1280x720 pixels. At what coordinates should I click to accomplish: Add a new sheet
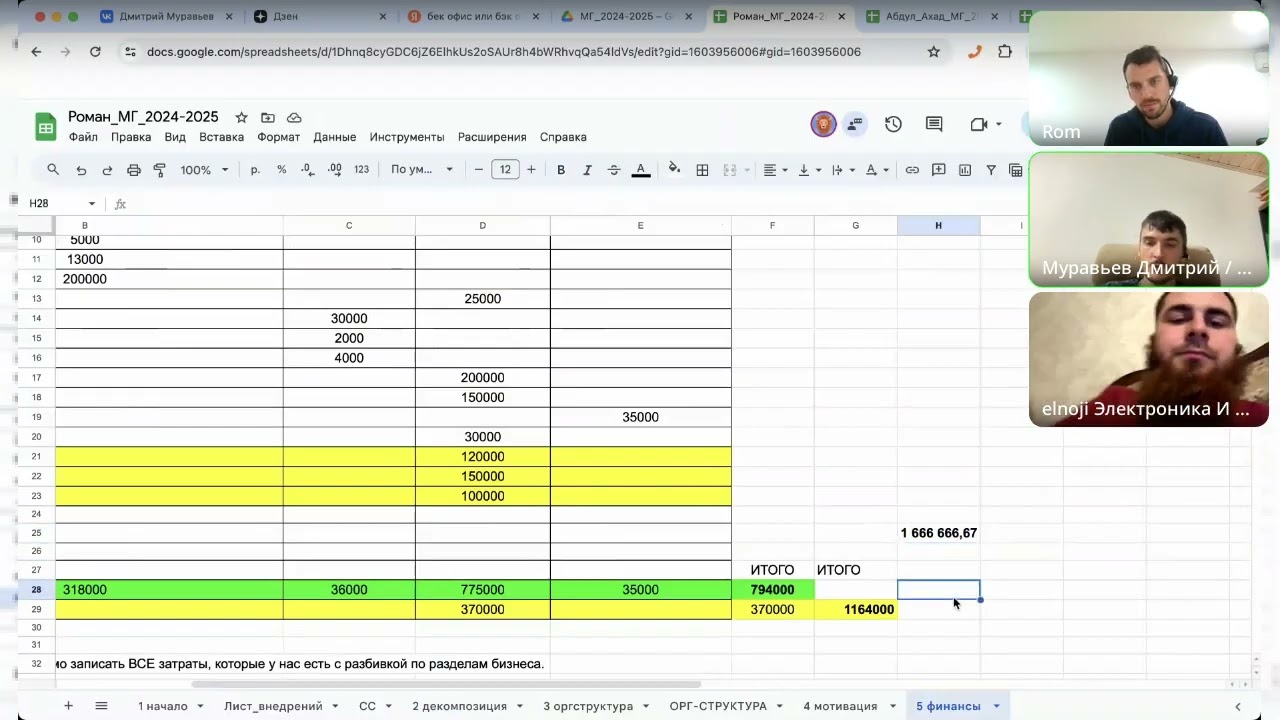[68, 706]
